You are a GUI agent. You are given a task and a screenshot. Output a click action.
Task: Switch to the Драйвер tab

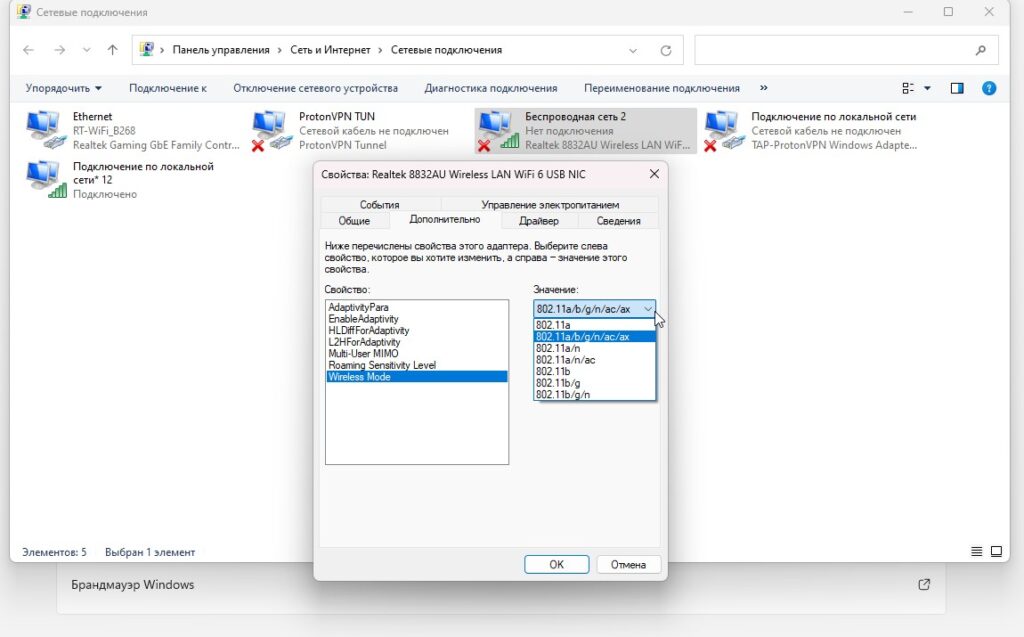coord(540,219)
